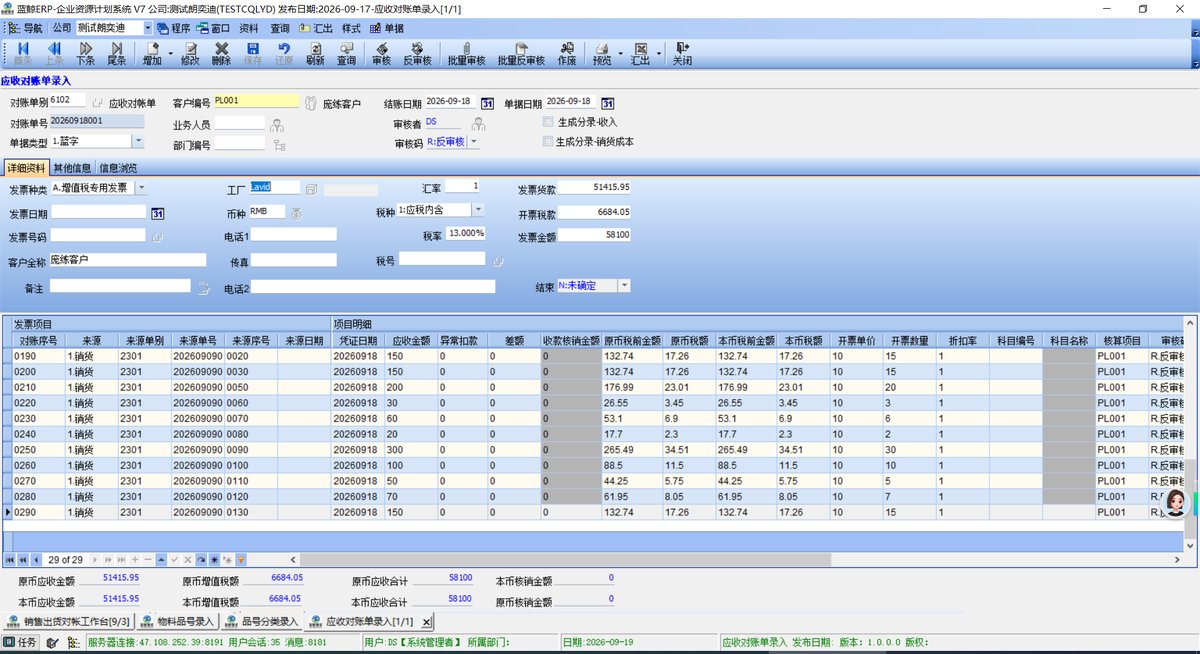The width and height of the screenshot is (1200, 654).
Task: Open the 发票种类 dropdown
Action: [141, 188]
